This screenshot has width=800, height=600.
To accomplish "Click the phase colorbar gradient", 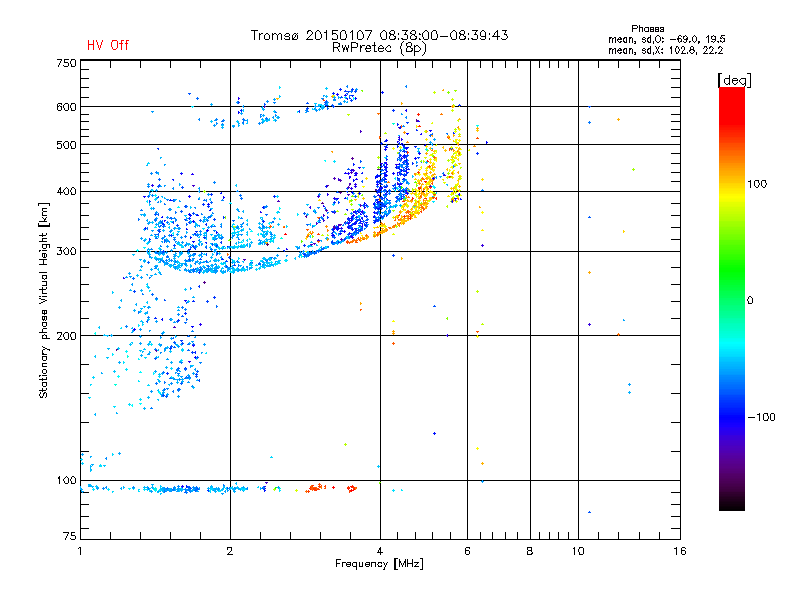I will tap(732, 298).
